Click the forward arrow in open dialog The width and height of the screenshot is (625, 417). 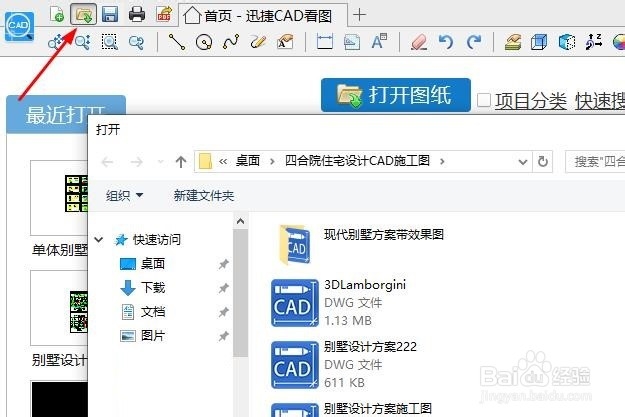click(x=136, y=162)
